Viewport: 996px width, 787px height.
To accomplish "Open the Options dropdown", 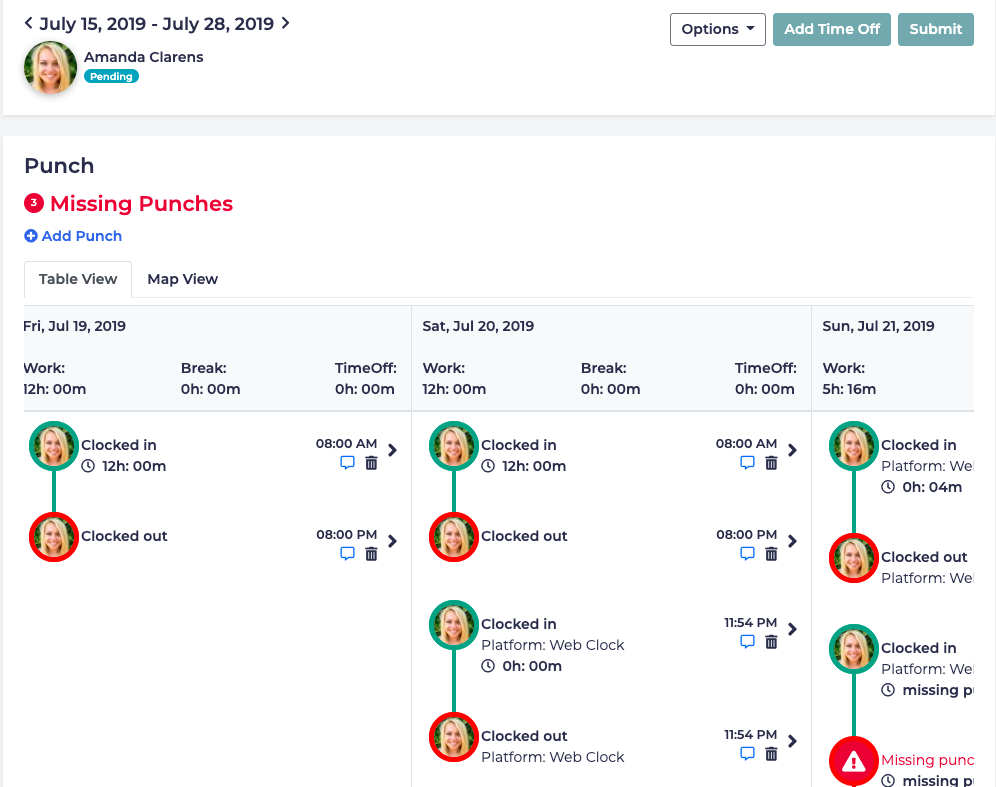I will coord(717,29).
